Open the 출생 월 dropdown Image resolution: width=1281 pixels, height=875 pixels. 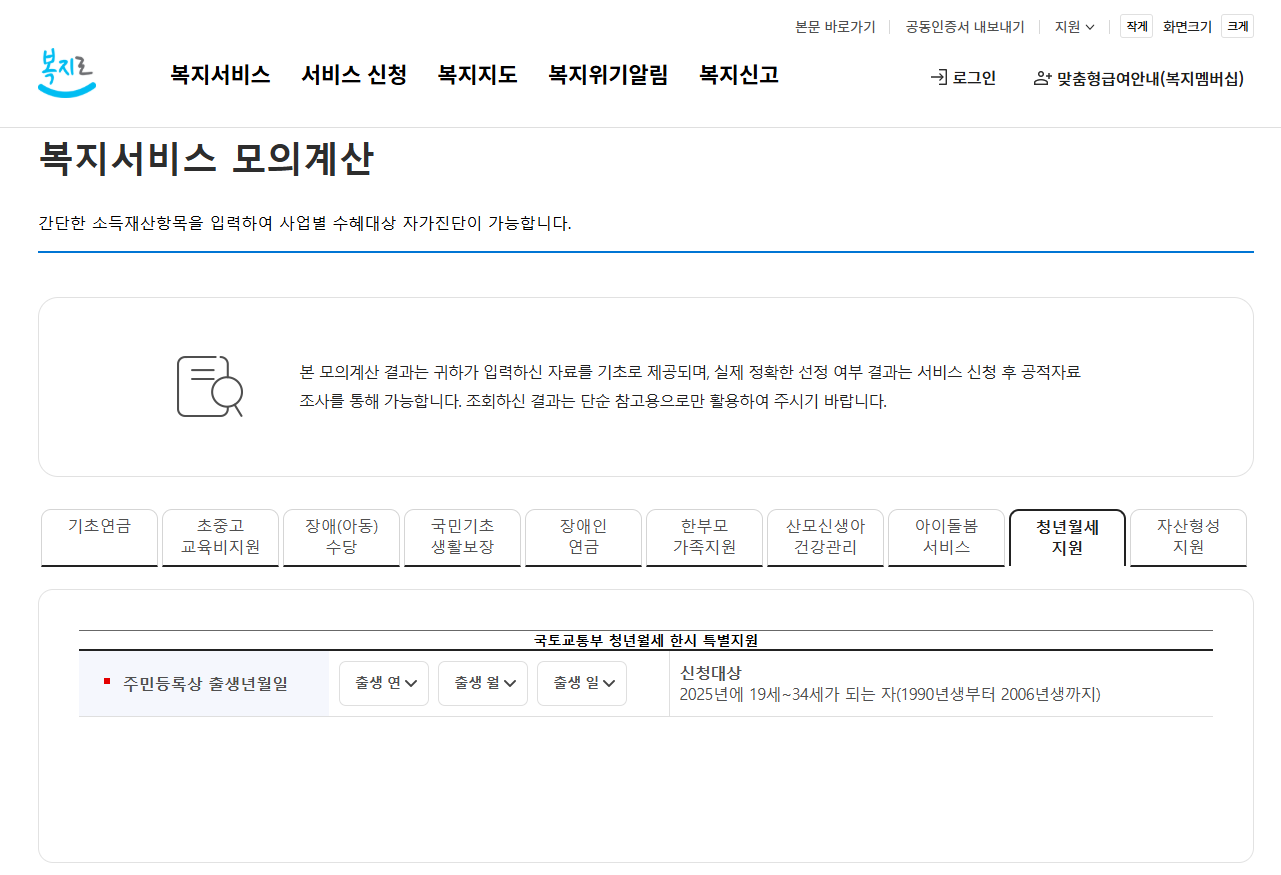coord(482,683)
